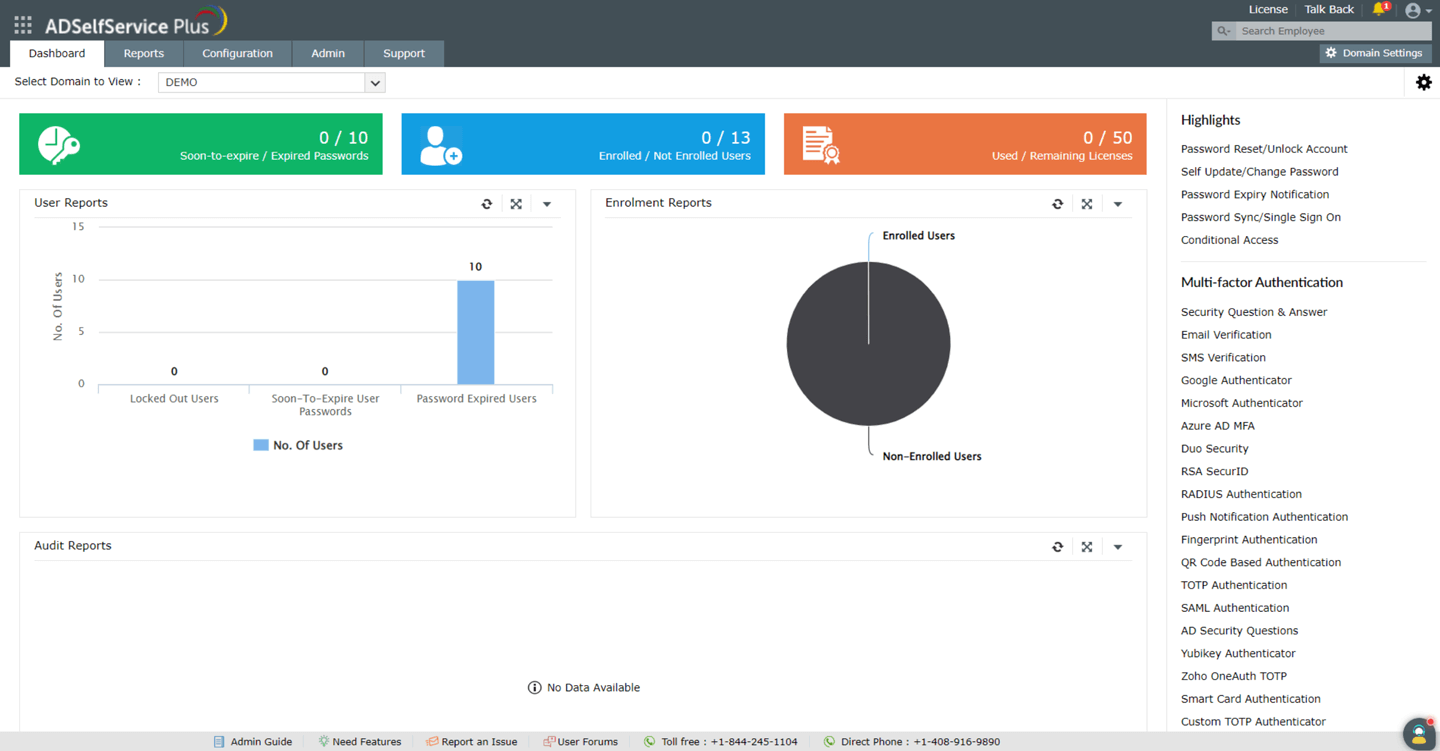
Task: Open the apps grid launcher icon
Action: coord(23,24)
